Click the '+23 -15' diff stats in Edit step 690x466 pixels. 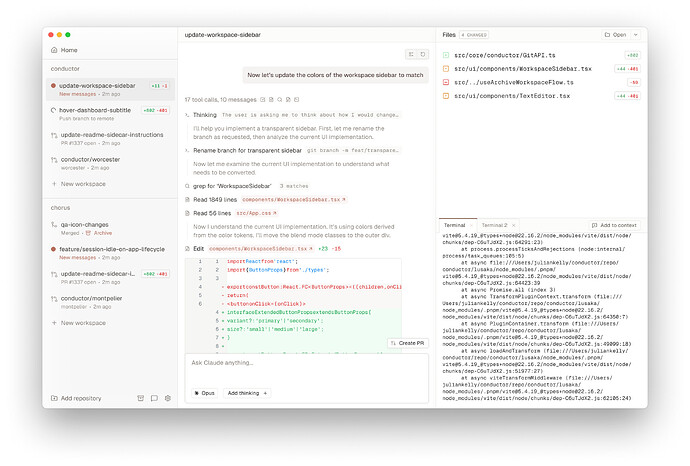pyautogui.click(x=330, y=249)
